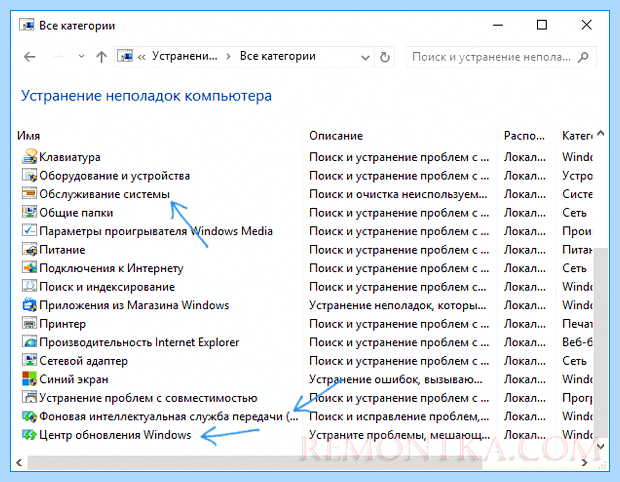Image resolution: width=620 pixels, height=482 pixels.
Task: Select Поиск и индексирование entry
Action: tap(107, 287)
